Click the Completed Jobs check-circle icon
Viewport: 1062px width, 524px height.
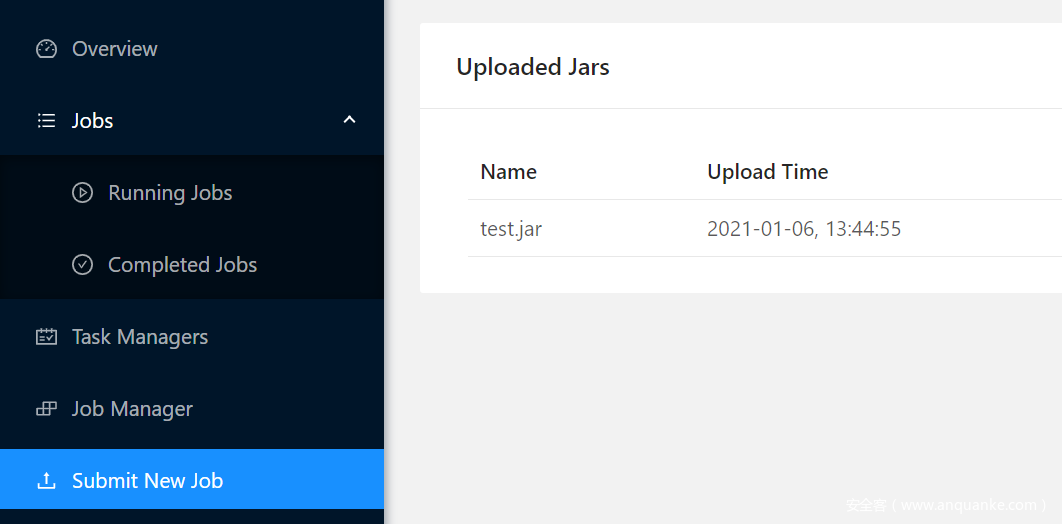tap(82, 265)
